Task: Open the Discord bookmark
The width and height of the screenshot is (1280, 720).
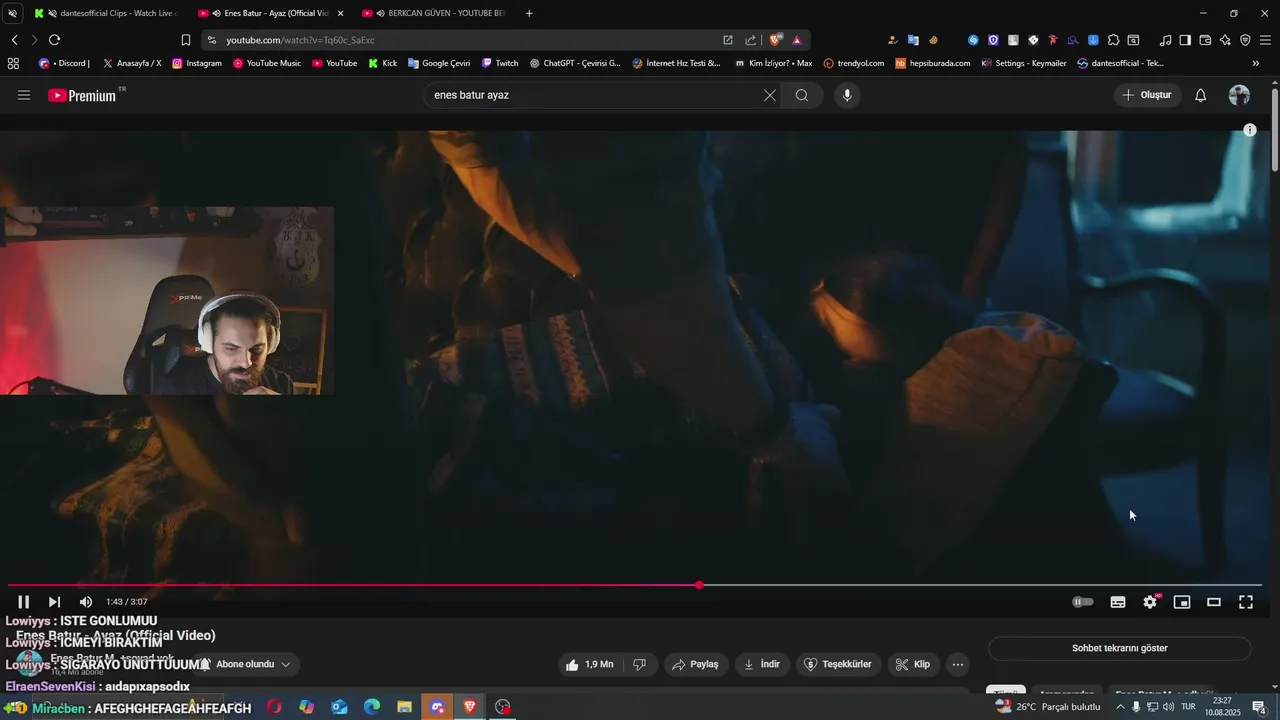Action: pos(64,63)
